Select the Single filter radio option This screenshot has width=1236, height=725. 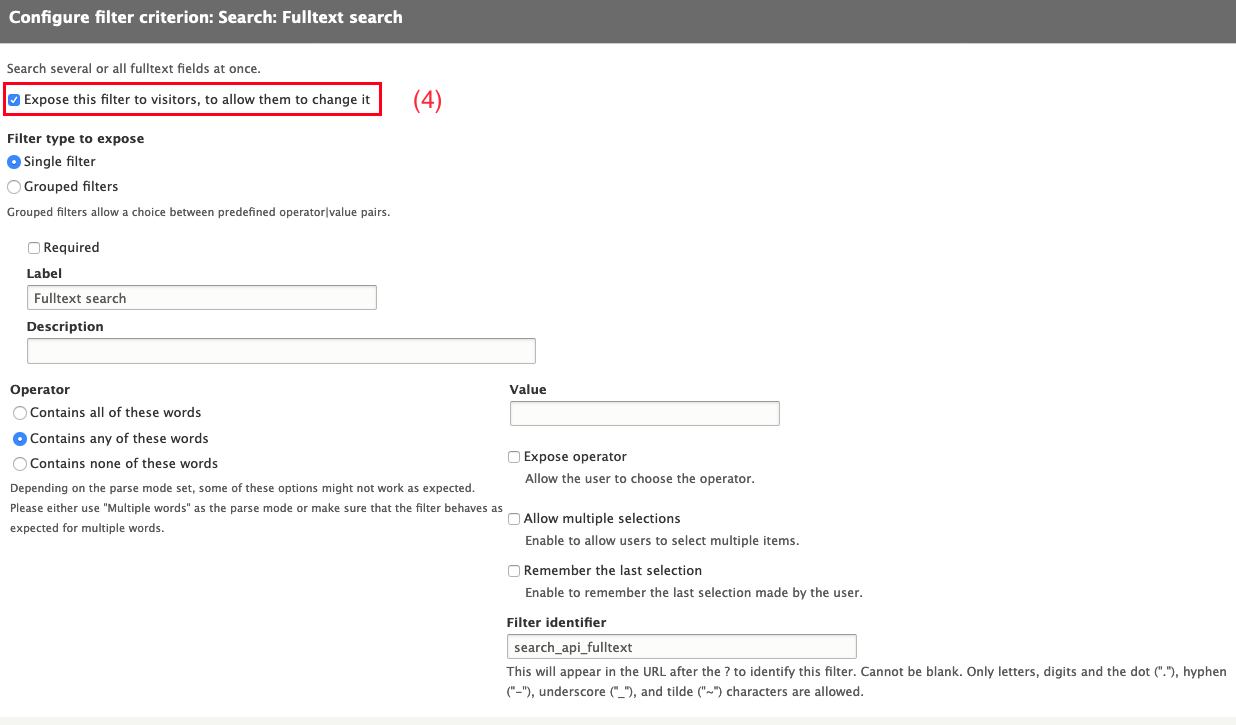click(x=14, y=162)
